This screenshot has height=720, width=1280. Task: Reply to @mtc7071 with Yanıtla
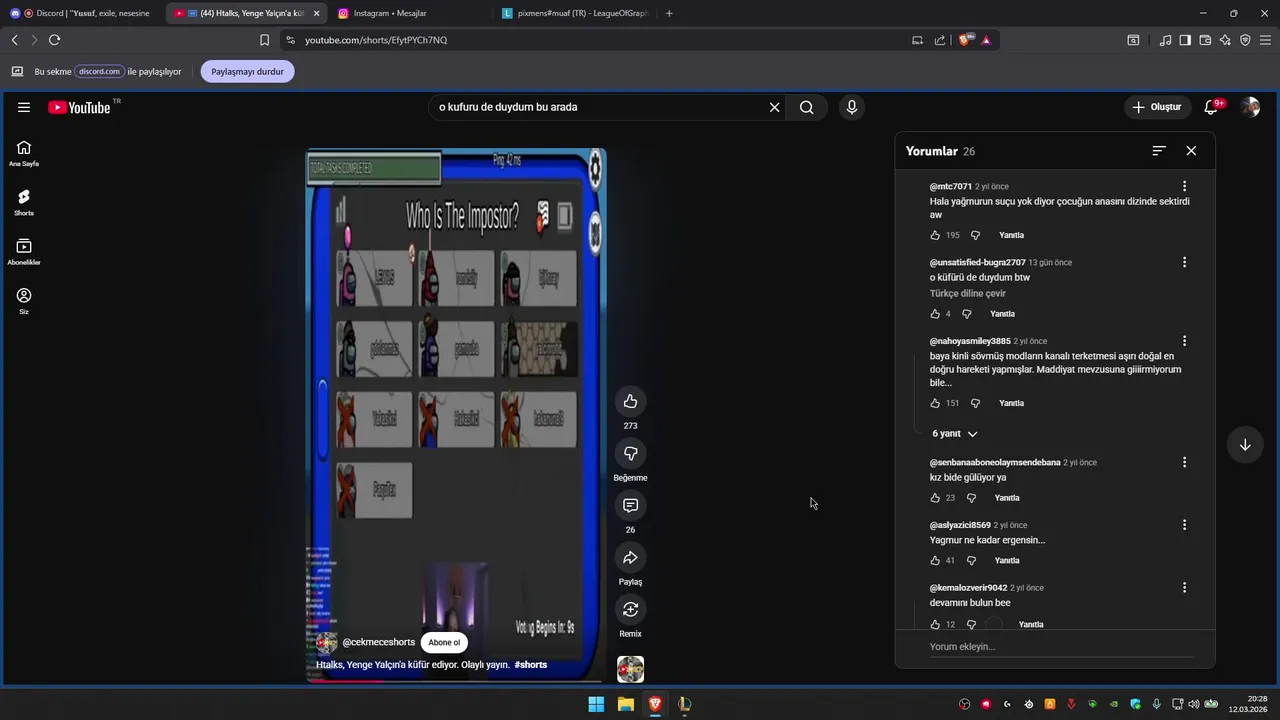pyautogui.click(x=1012, y=235)
